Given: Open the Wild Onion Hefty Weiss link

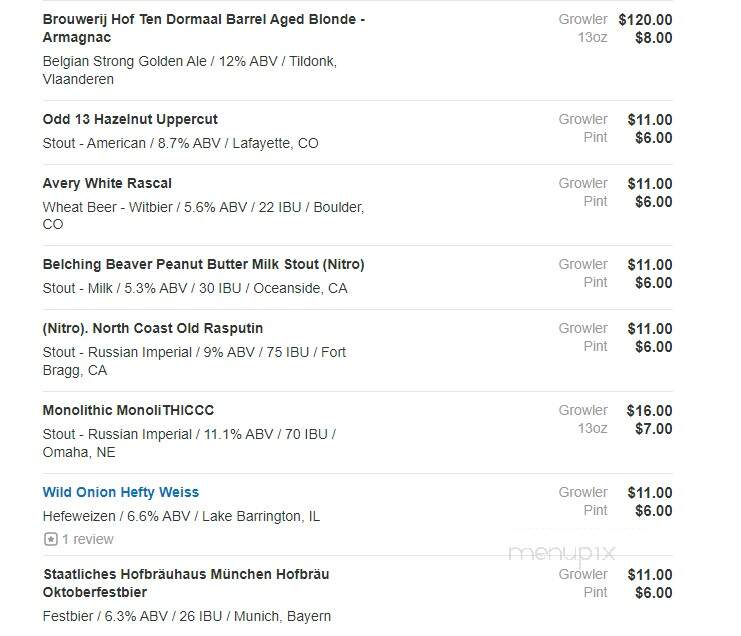Looking at the screenshot, I should click(x=121, y=492).
